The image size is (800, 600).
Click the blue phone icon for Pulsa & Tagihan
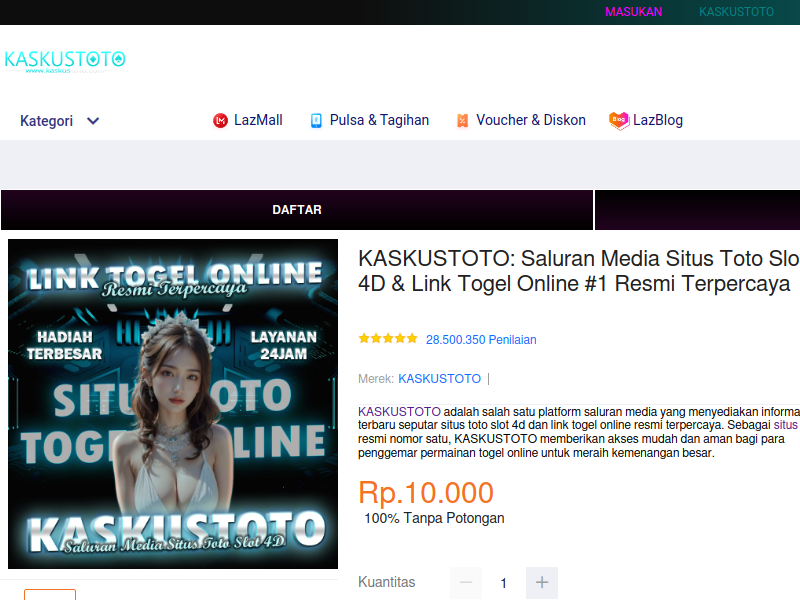[x=316, y=121]
